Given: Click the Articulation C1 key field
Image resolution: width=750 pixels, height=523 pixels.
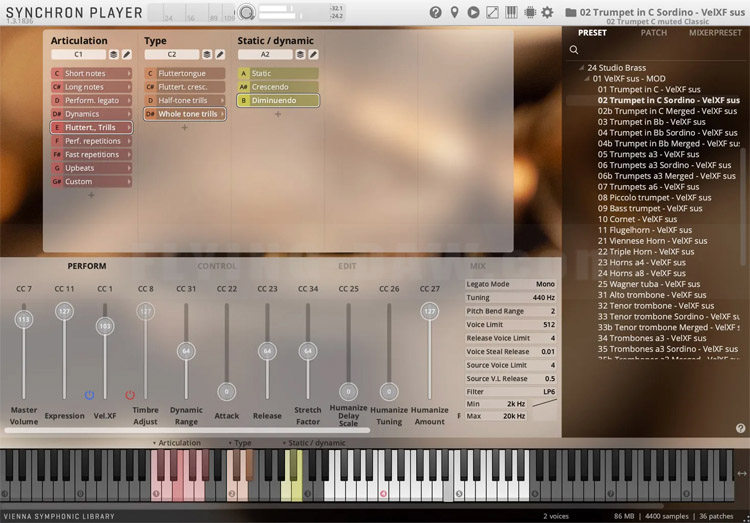Looking at the screenshot, I should (78, 55).
